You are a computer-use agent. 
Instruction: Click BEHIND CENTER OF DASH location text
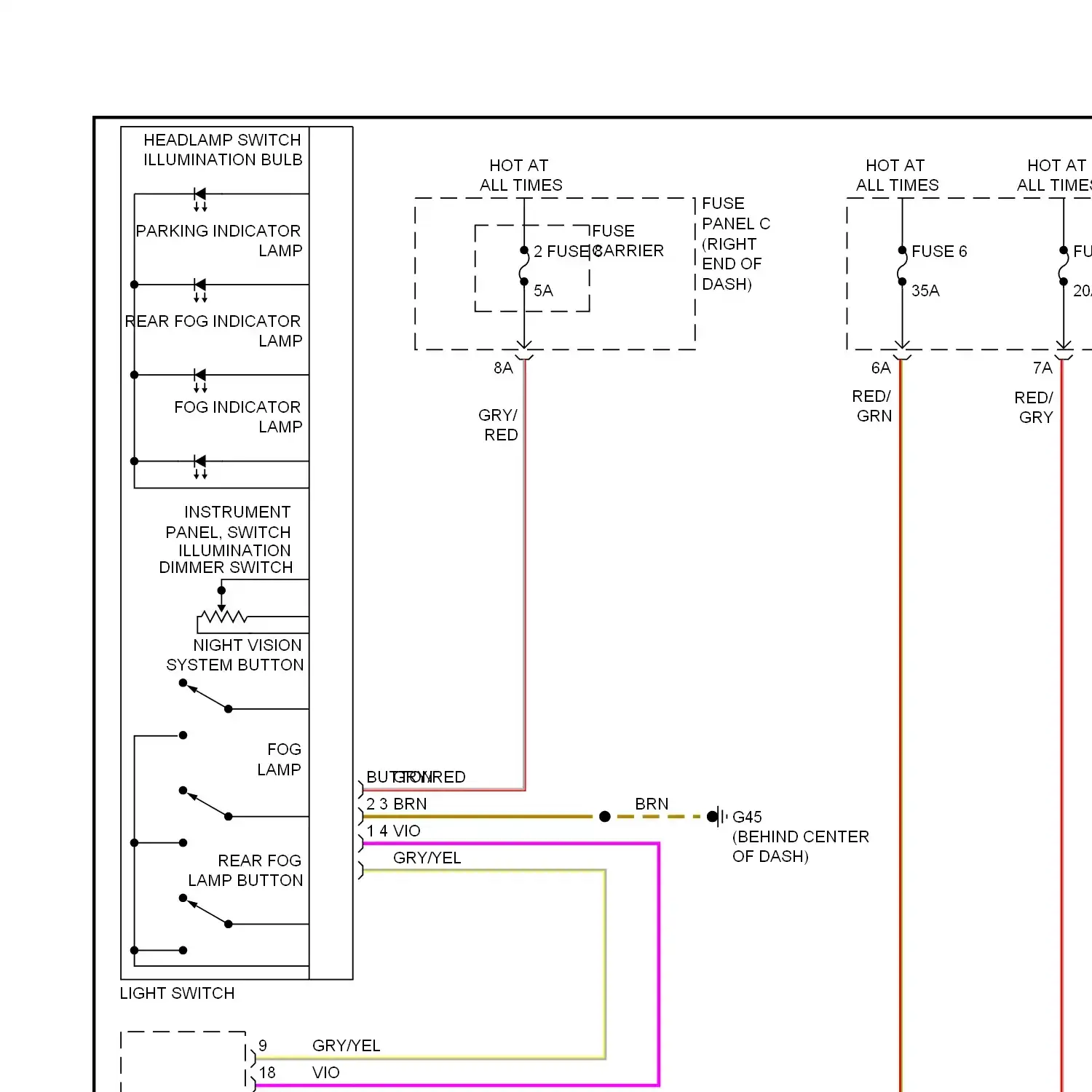tap(801, 846)
